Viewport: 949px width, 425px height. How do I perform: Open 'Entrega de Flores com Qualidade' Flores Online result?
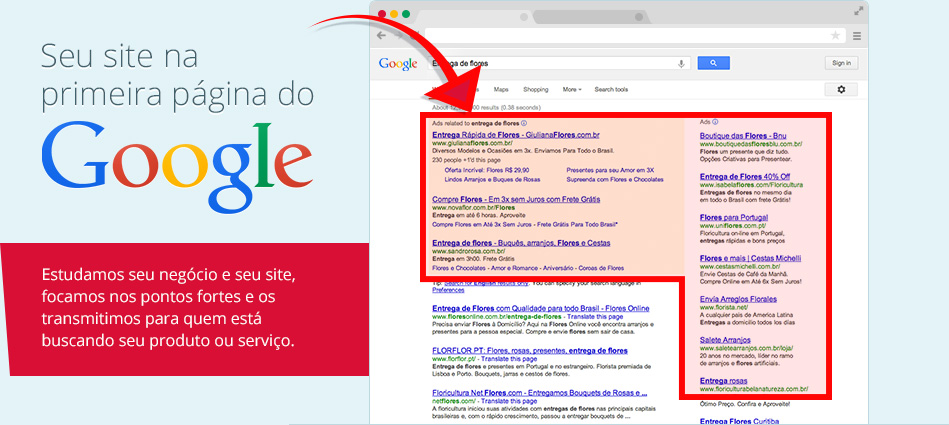point(540,308)
